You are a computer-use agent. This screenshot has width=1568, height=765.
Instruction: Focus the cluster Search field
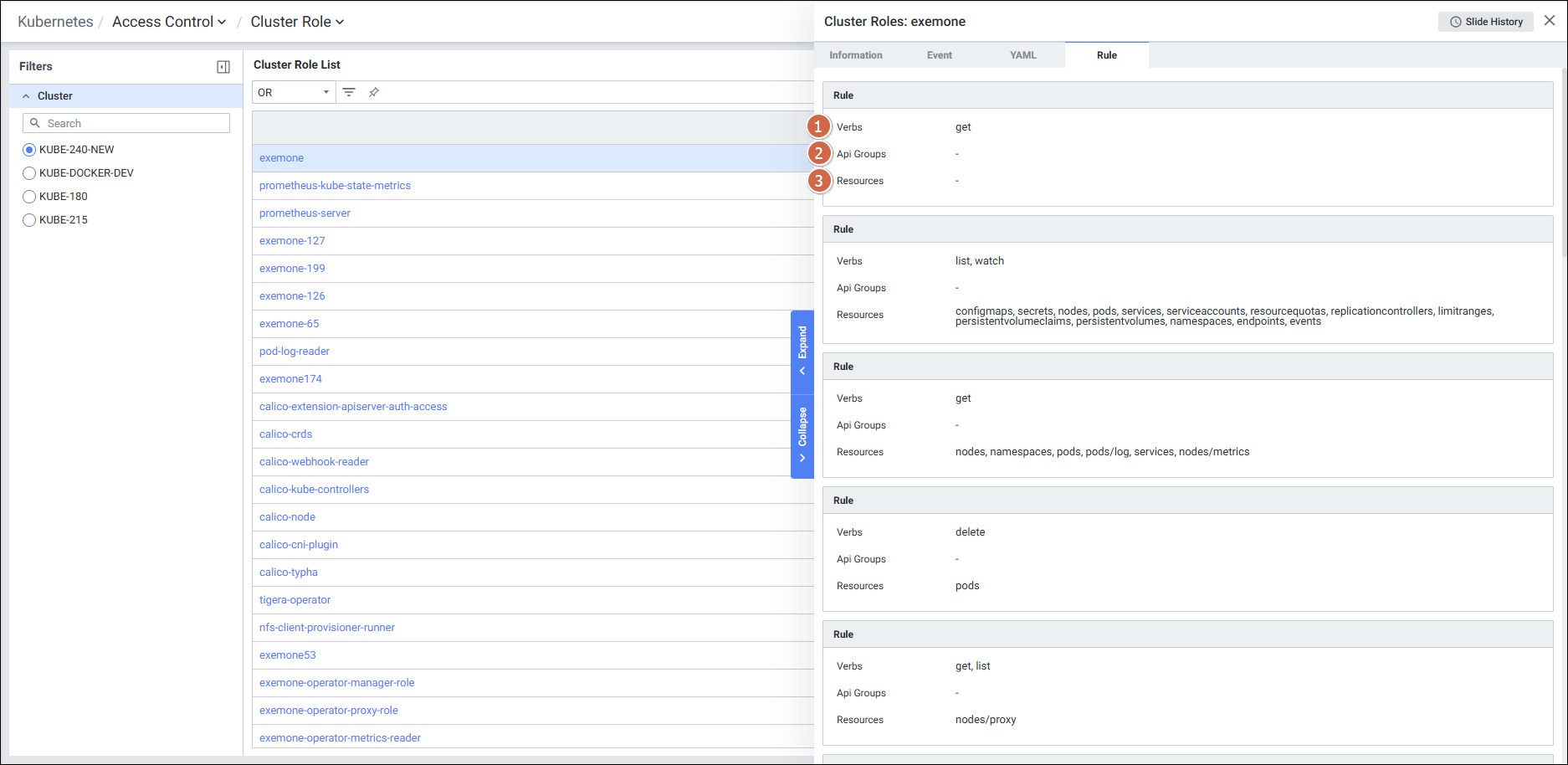[x=134, y=123]
